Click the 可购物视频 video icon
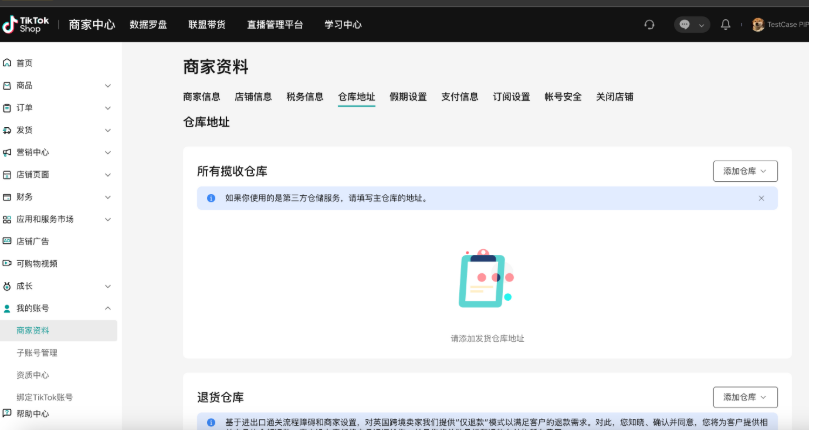The image size is (817, 430). tap(7, 264)
